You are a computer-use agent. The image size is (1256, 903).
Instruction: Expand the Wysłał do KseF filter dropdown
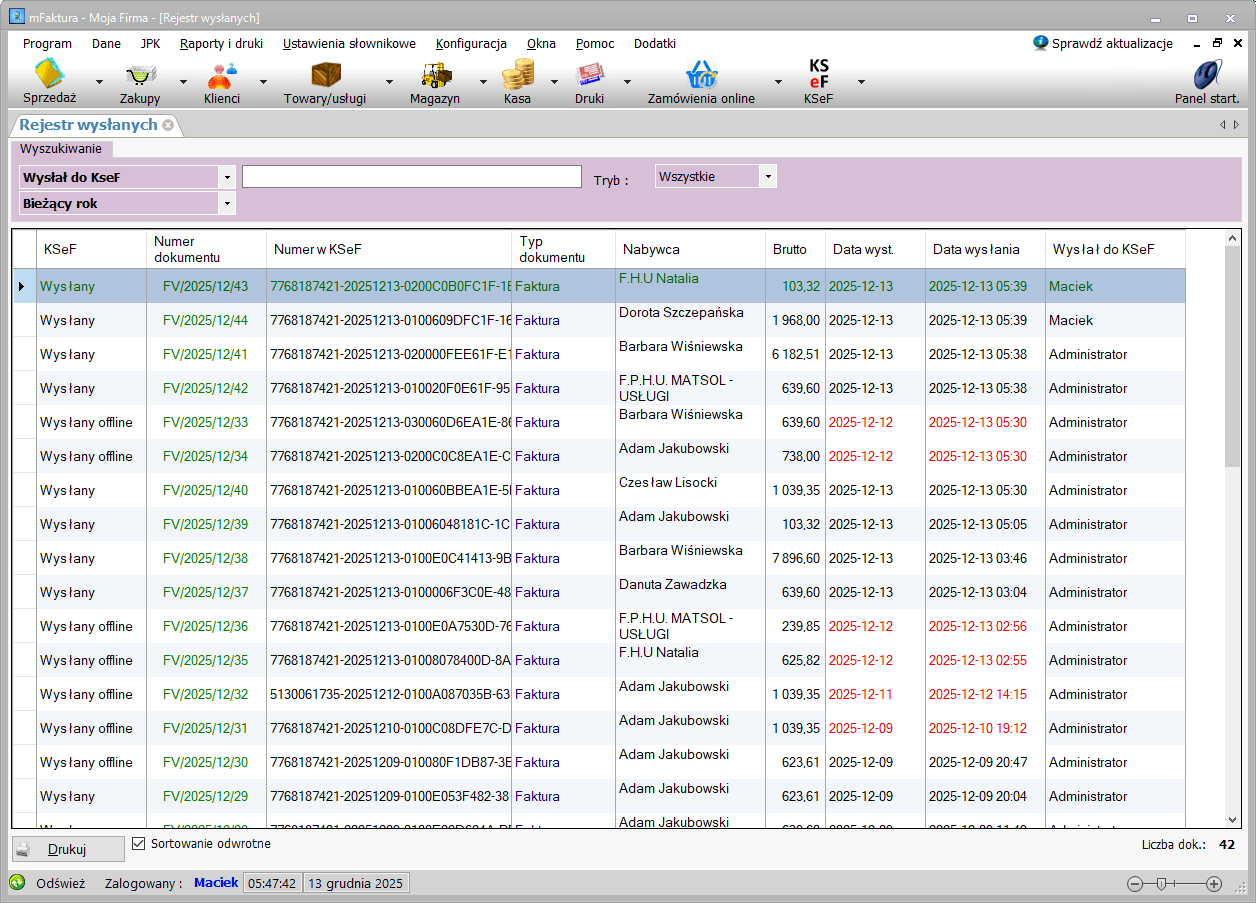[x=228, y=178]
